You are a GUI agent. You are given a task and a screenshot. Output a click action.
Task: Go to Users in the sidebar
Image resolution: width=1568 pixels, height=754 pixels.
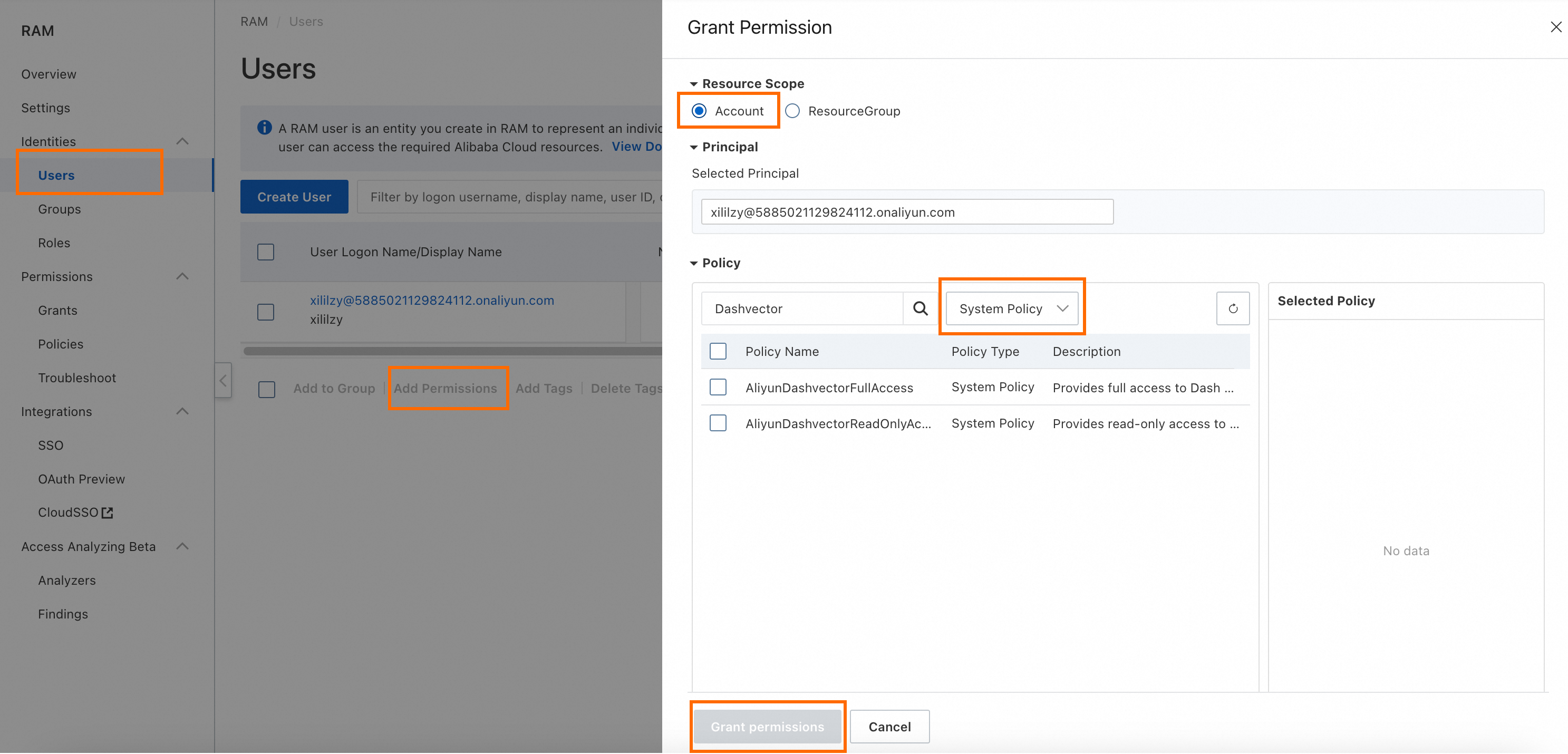tap(56, 175)
